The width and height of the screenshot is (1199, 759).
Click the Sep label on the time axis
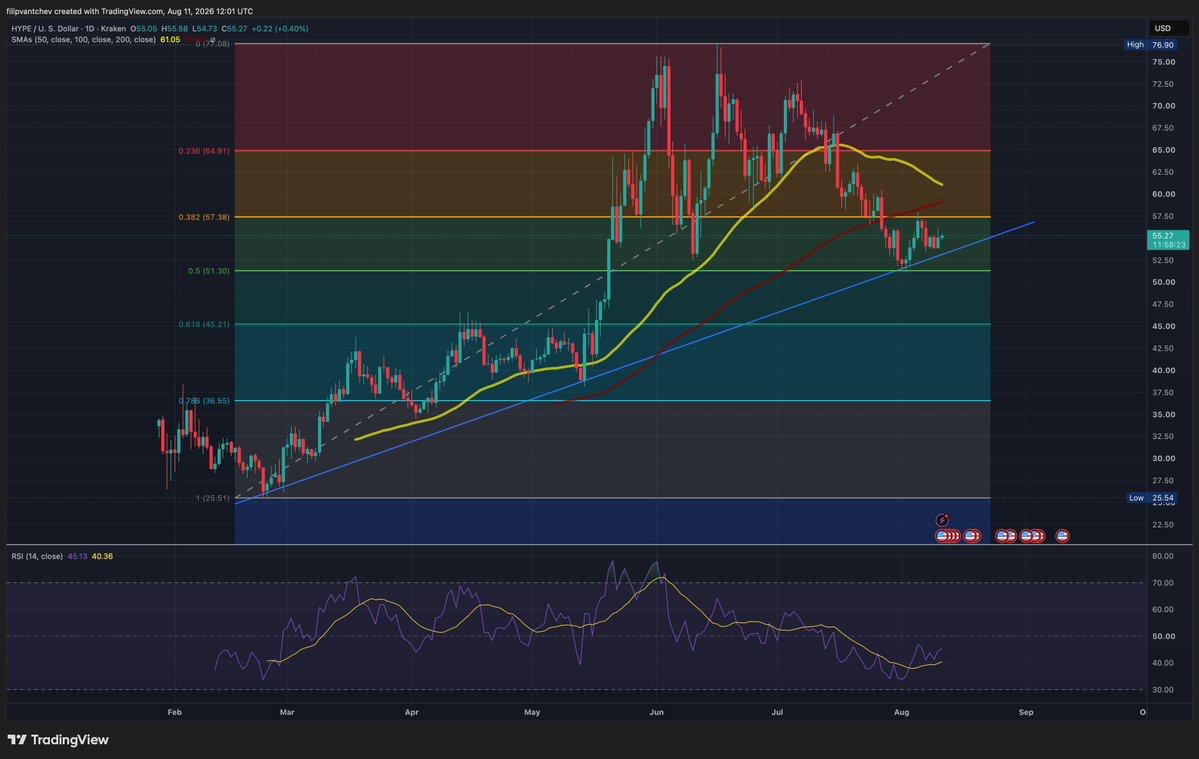pyautogui.click(x=1026, y=712)
